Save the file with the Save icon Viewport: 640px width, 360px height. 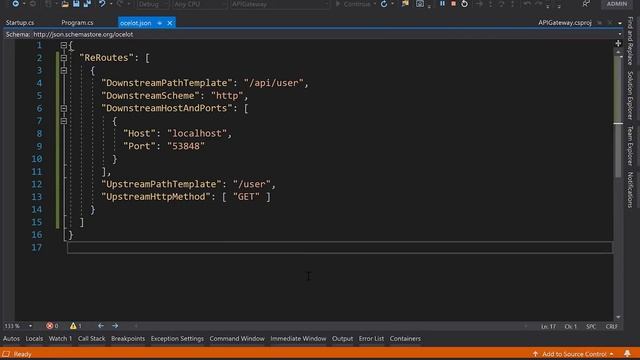pos(76,4)
